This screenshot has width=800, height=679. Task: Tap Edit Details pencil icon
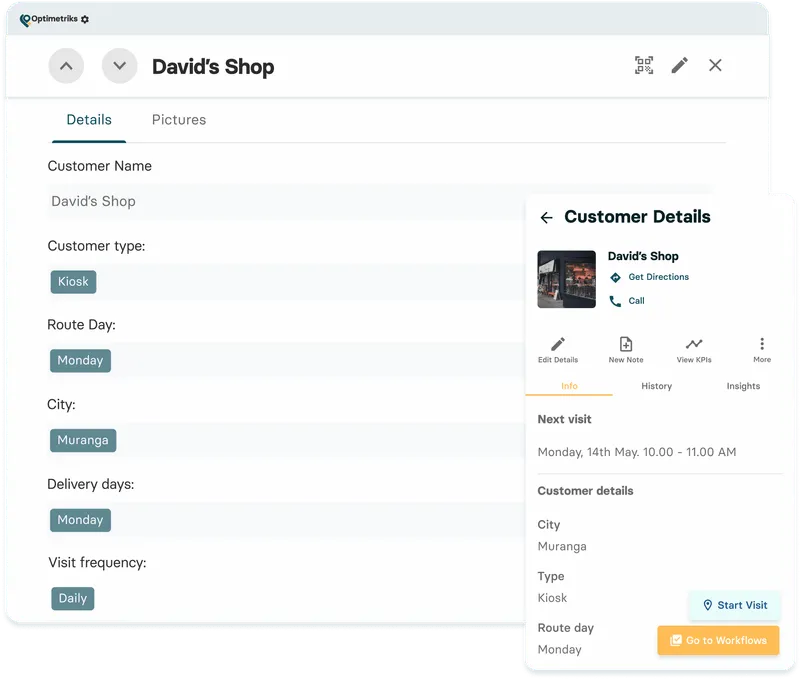coord(558,343)
